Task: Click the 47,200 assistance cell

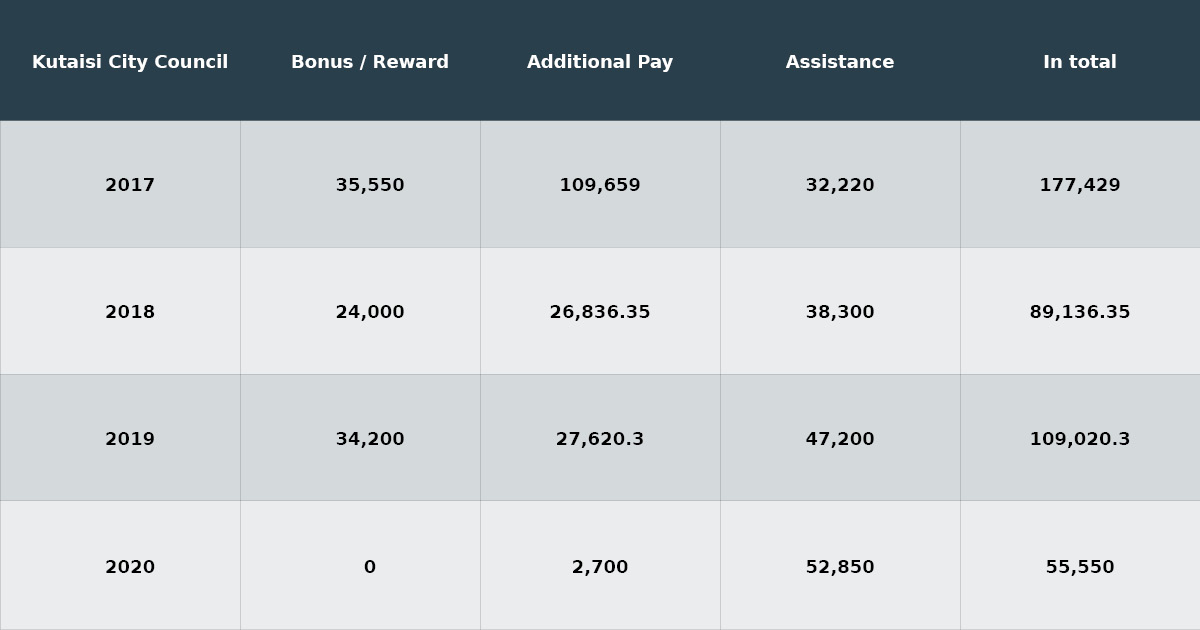Action: [840, 439]
